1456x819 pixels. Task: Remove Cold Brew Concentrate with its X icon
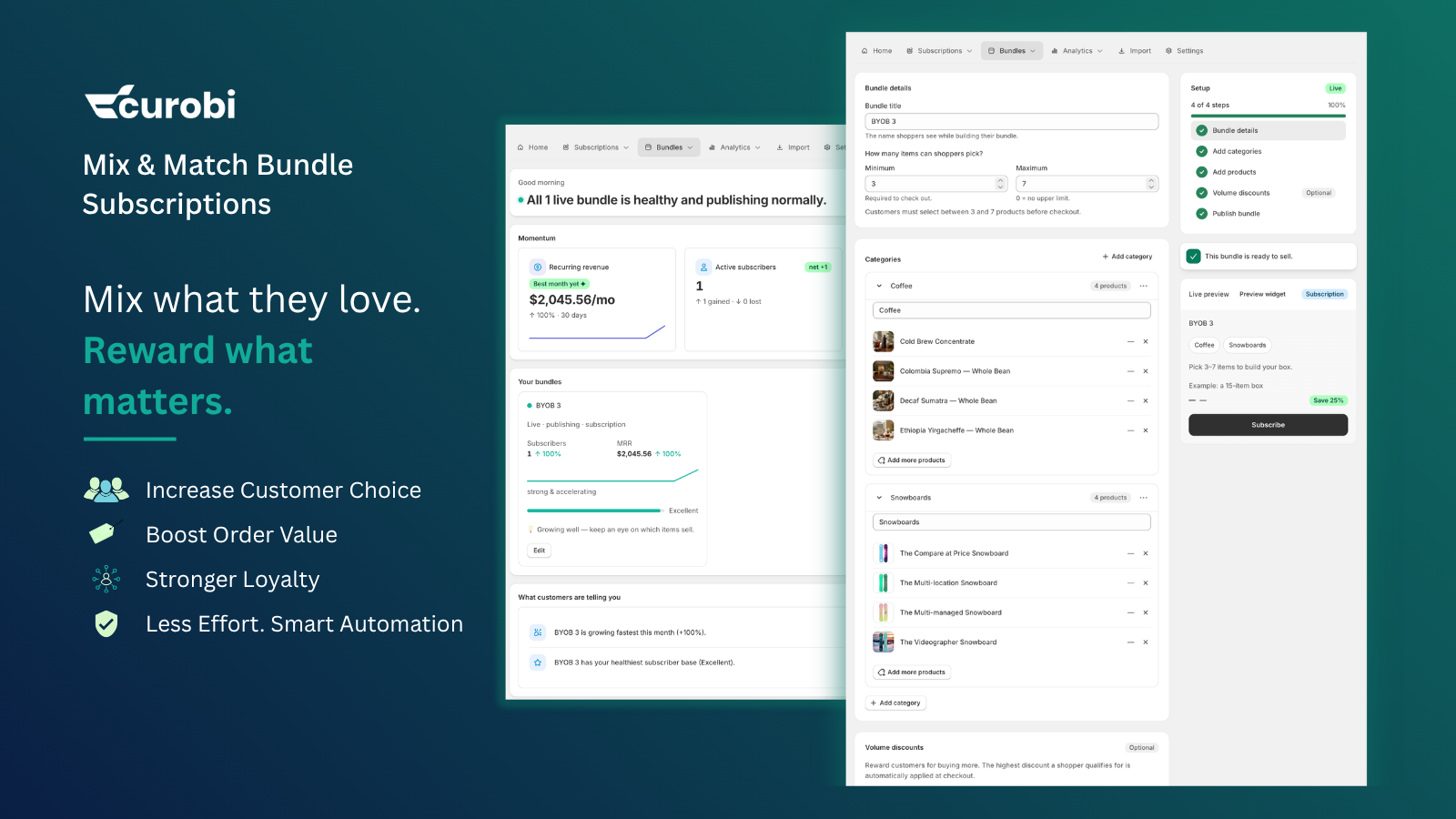point(1146,342)
